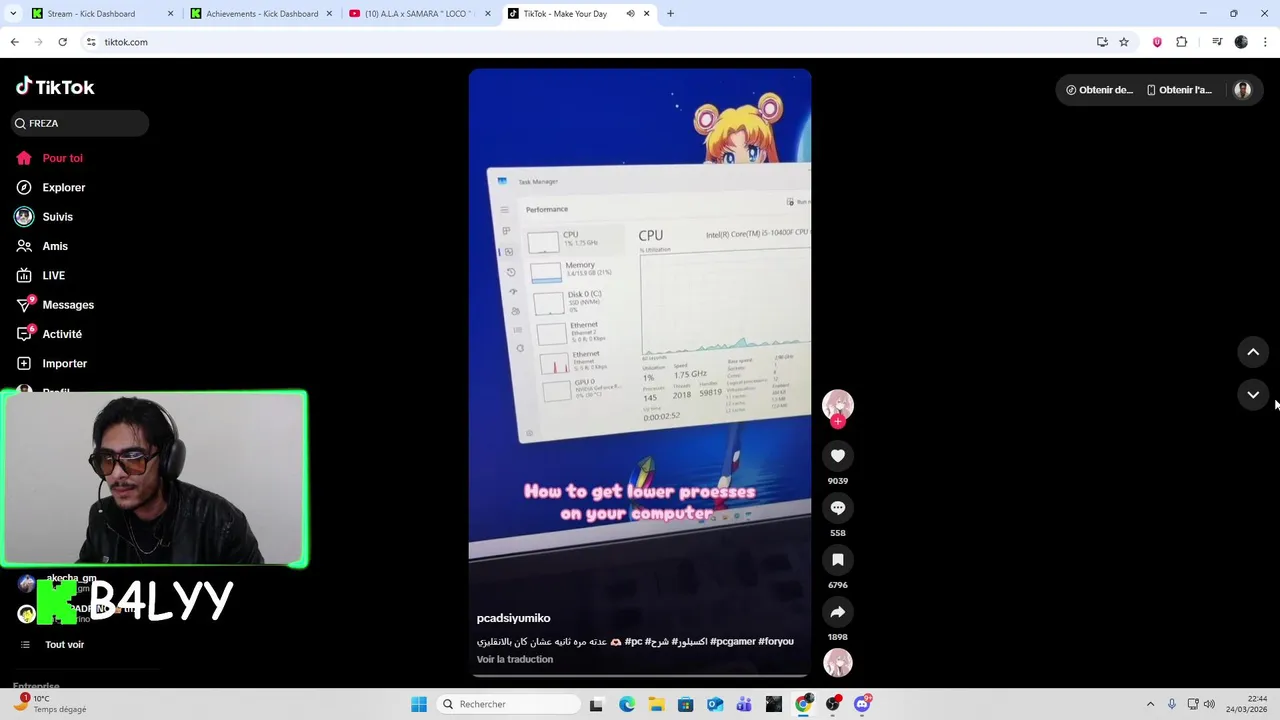Switch to A.L.A x SAMARA YouTube tab
Image resolution: width=1280 pixels, height=720 pixels.
pyautogui.click(x=418, y=14)
